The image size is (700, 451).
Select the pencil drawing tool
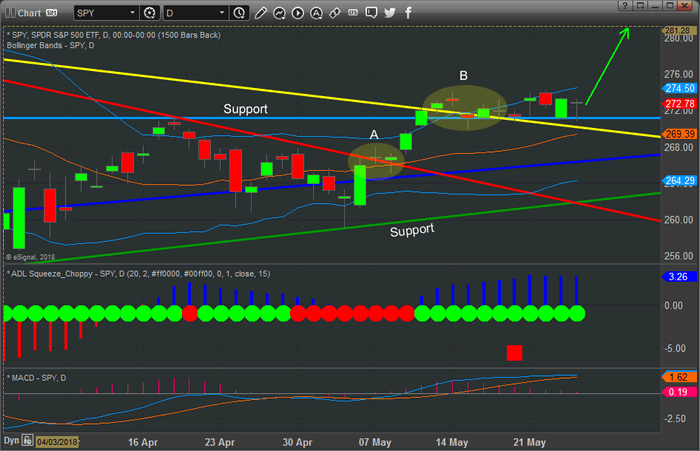click(x=261, y=13)
